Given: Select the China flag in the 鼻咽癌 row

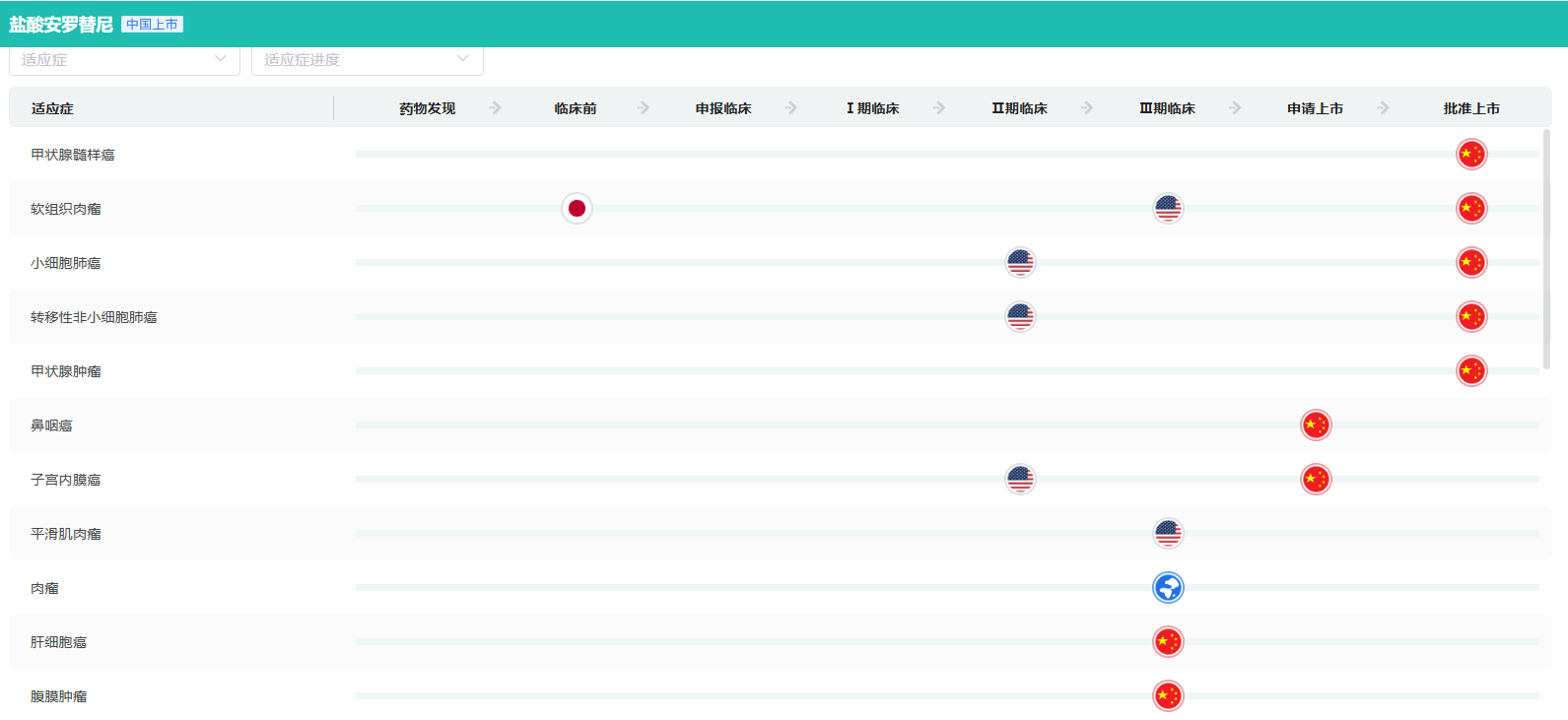Looking at the screenshot, I should (x=1316, y=425).
